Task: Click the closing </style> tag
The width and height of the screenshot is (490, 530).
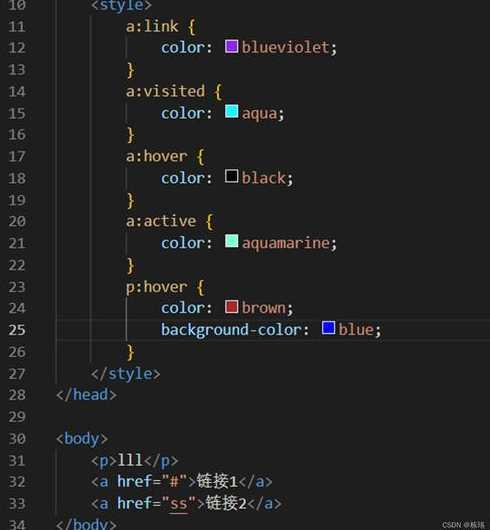Action: pyautogui.click(x=125, y=374)
